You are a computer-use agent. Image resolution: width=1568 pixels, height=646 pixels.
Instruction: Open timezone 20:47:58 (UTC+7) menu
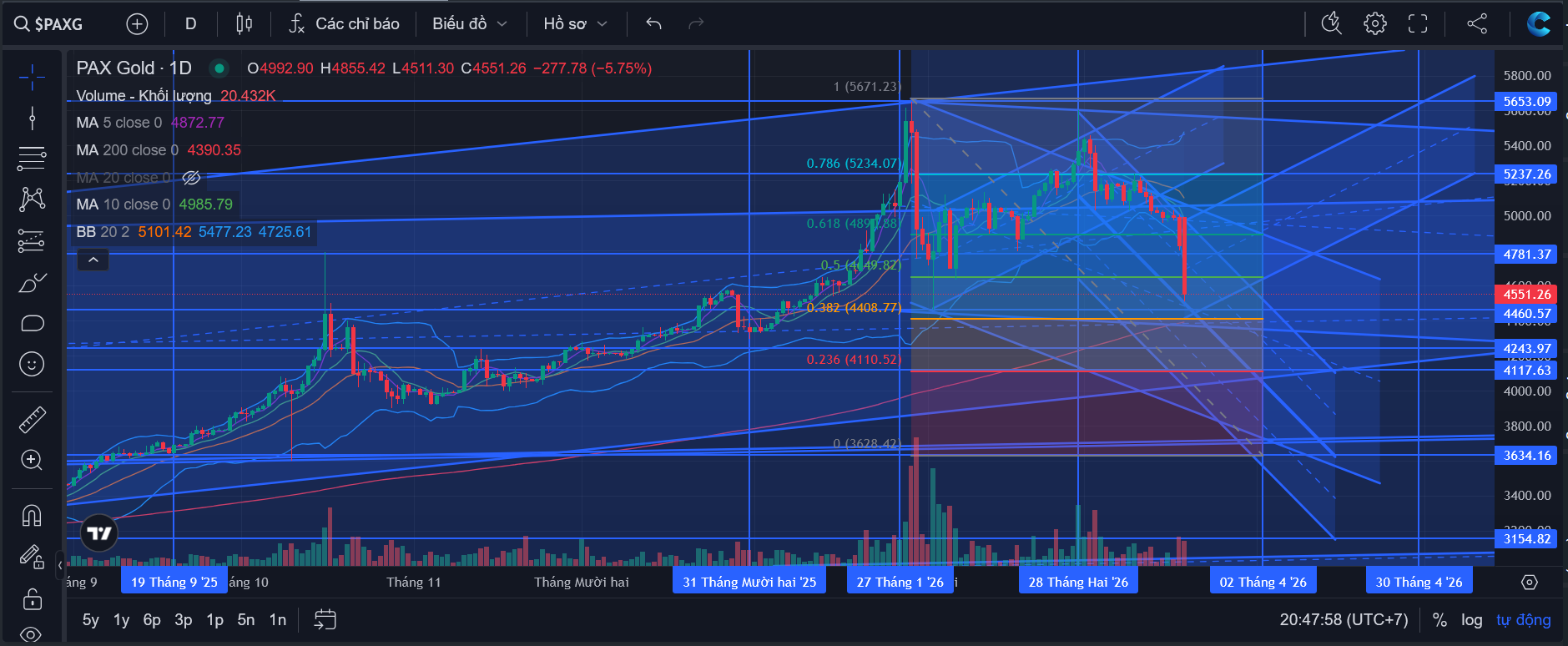1344,620
